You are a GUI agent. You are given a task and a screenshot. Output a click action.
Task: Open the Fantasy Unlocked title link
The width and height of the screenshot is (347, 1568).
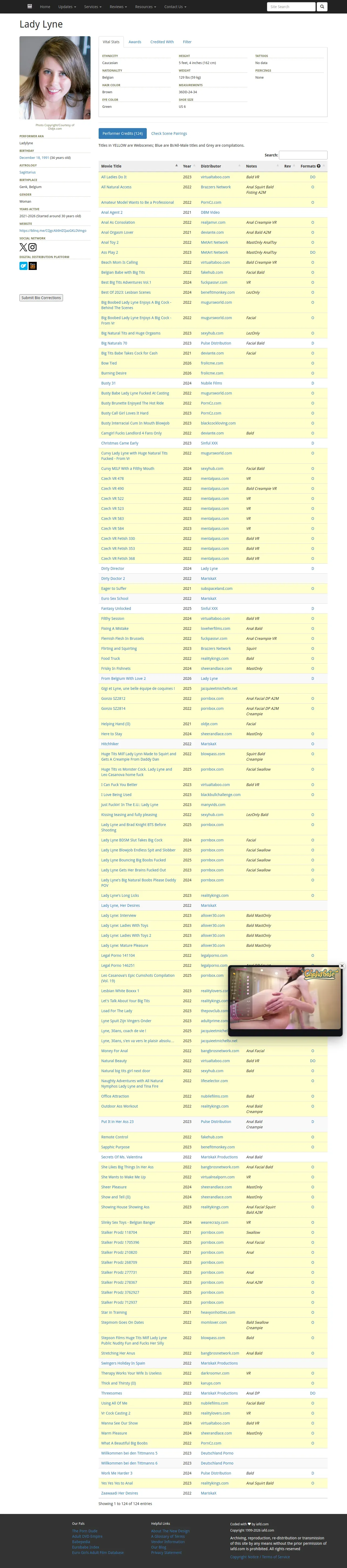[x=116, y=609]
